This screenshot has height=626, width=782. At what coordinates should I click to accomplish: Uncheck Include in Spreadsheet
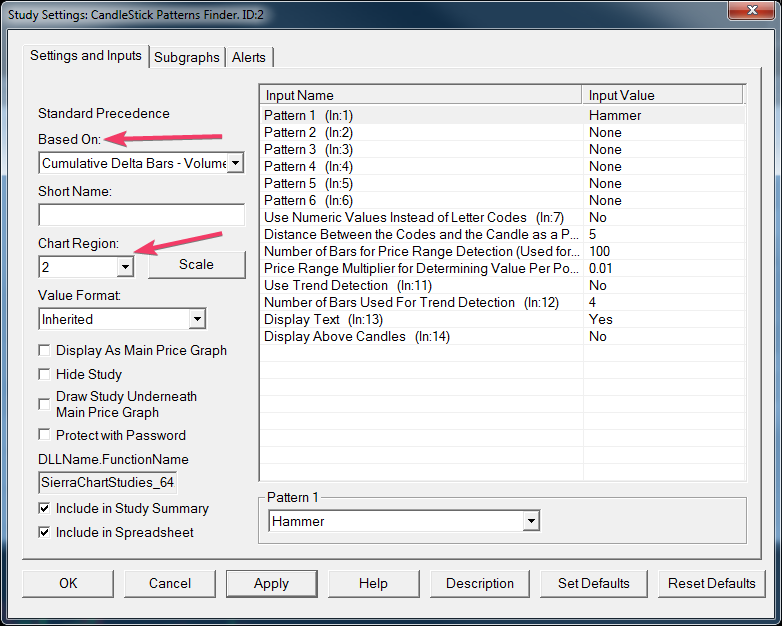[44, 532]
